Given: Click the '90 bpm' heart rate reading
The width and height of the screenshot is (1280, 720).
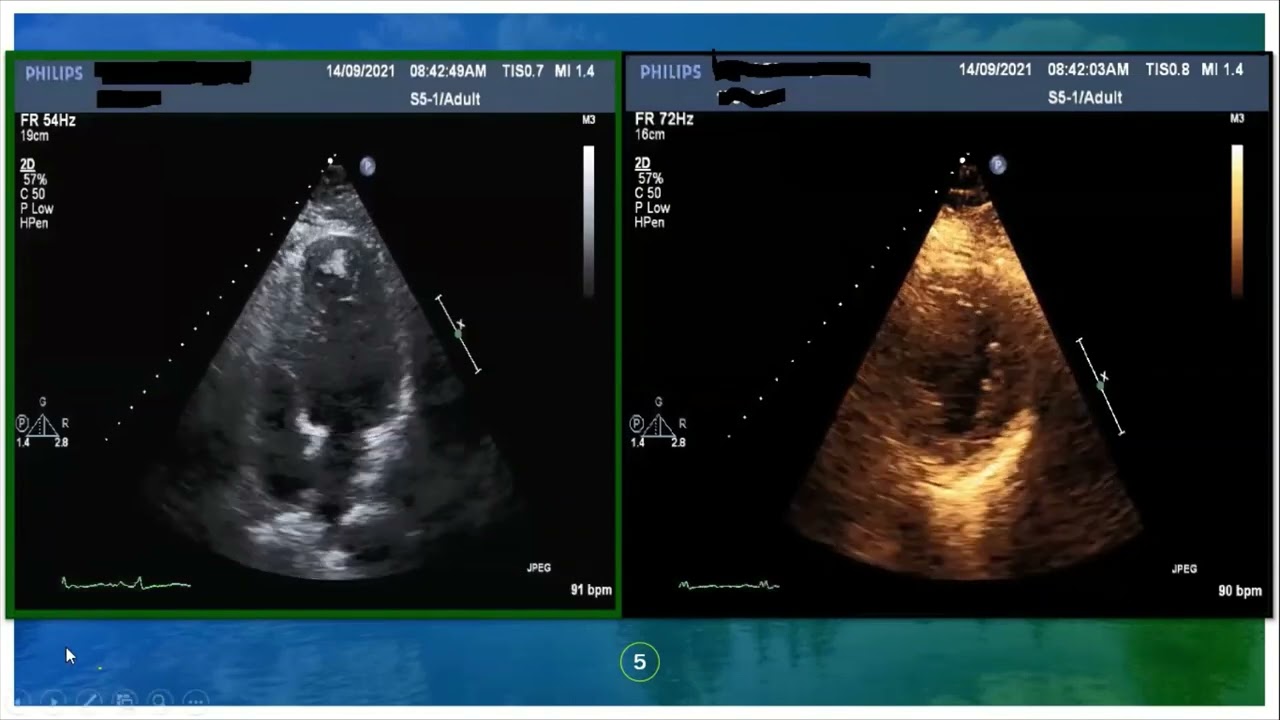Looking at the screenshot, I should 1240,591.
